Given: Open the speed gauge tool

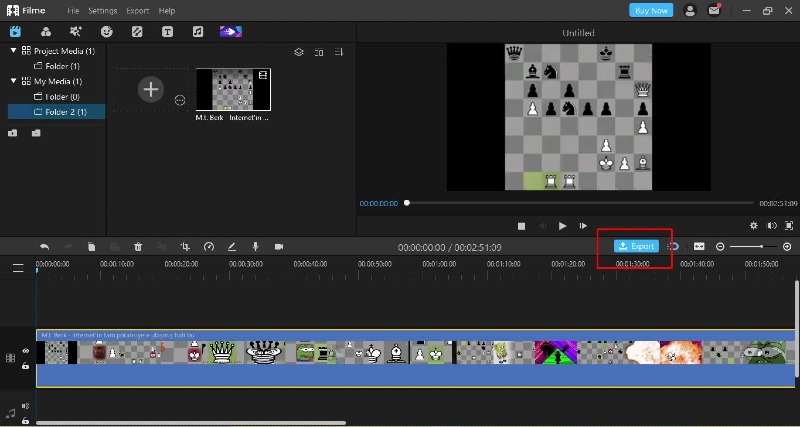Looking at the screenshot, I should (x=209, y=247).
